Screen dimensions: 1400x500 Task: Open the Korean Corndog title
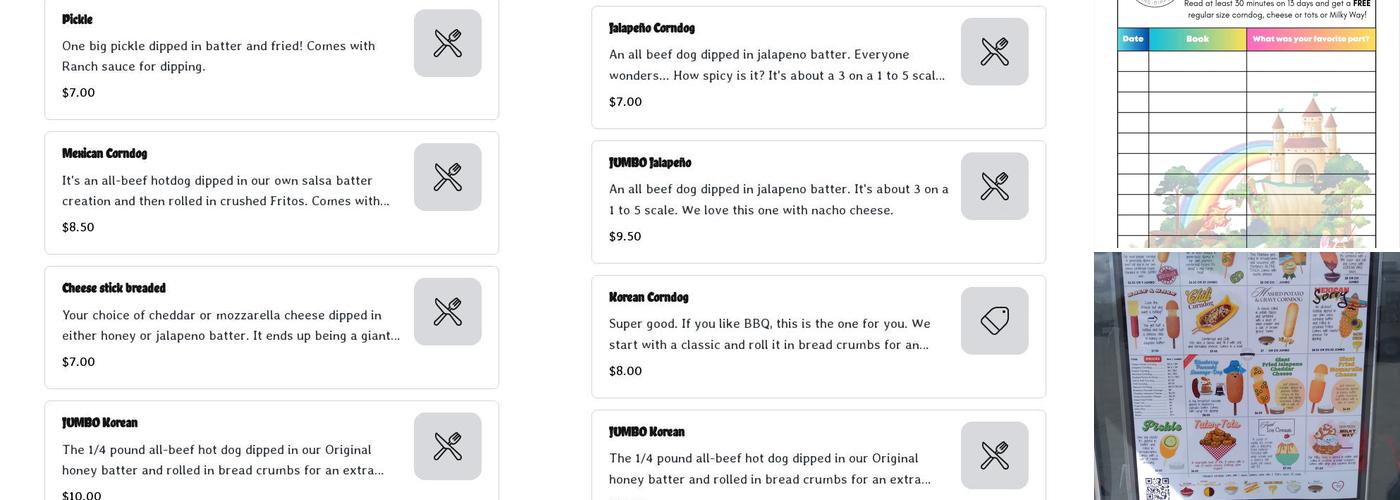click(x=648, y=297)
